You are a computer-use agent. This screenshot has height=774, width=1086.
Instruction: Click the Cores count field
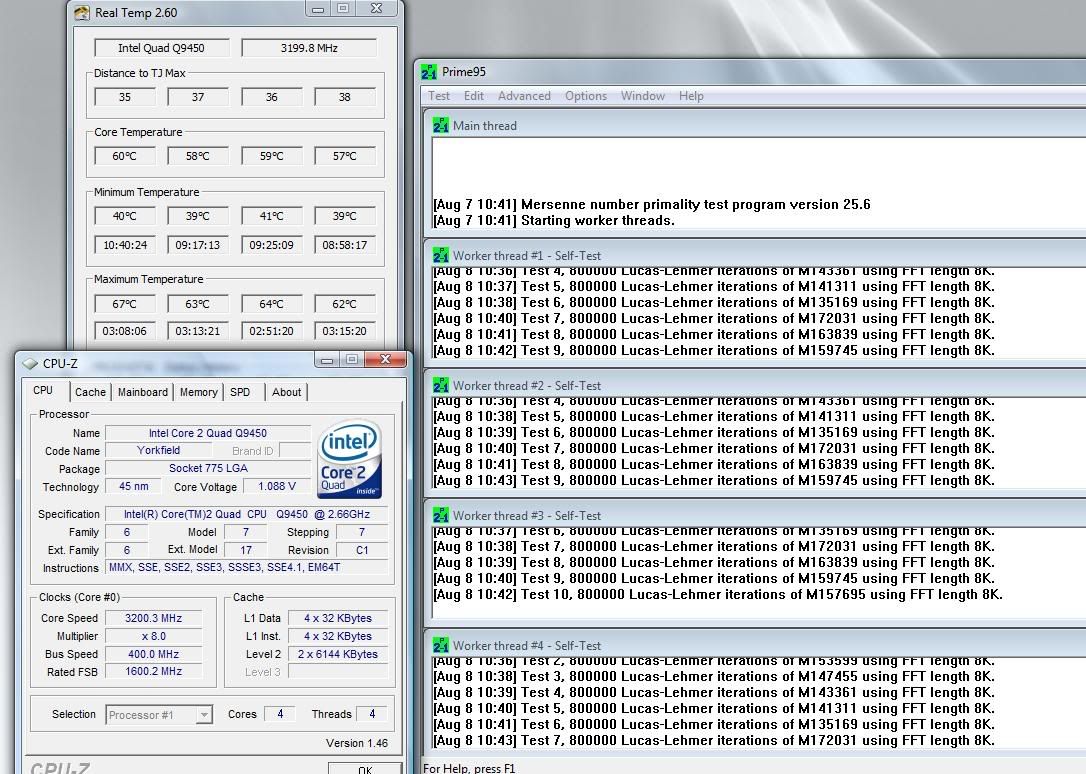[280, 714]
